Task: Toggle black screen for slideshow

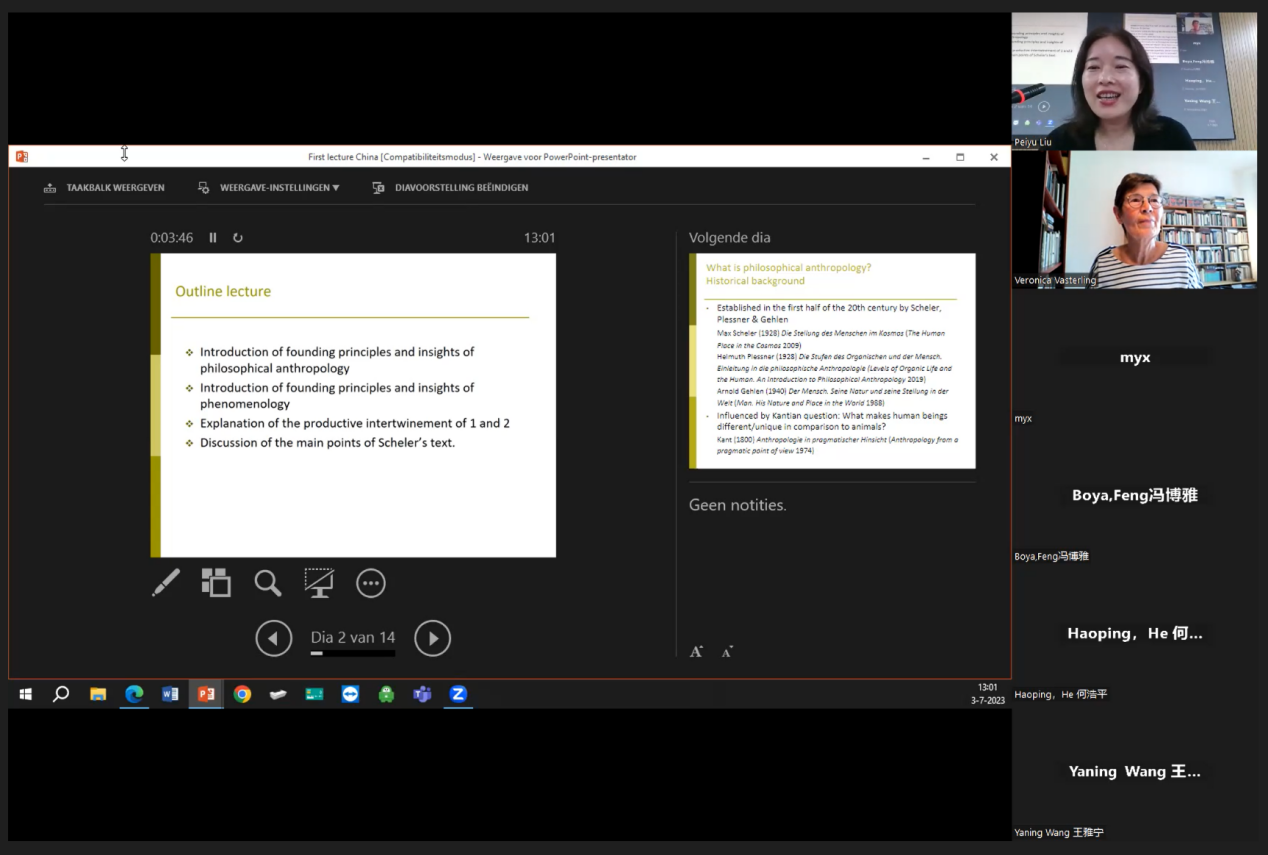Action: tap(319, 583)
